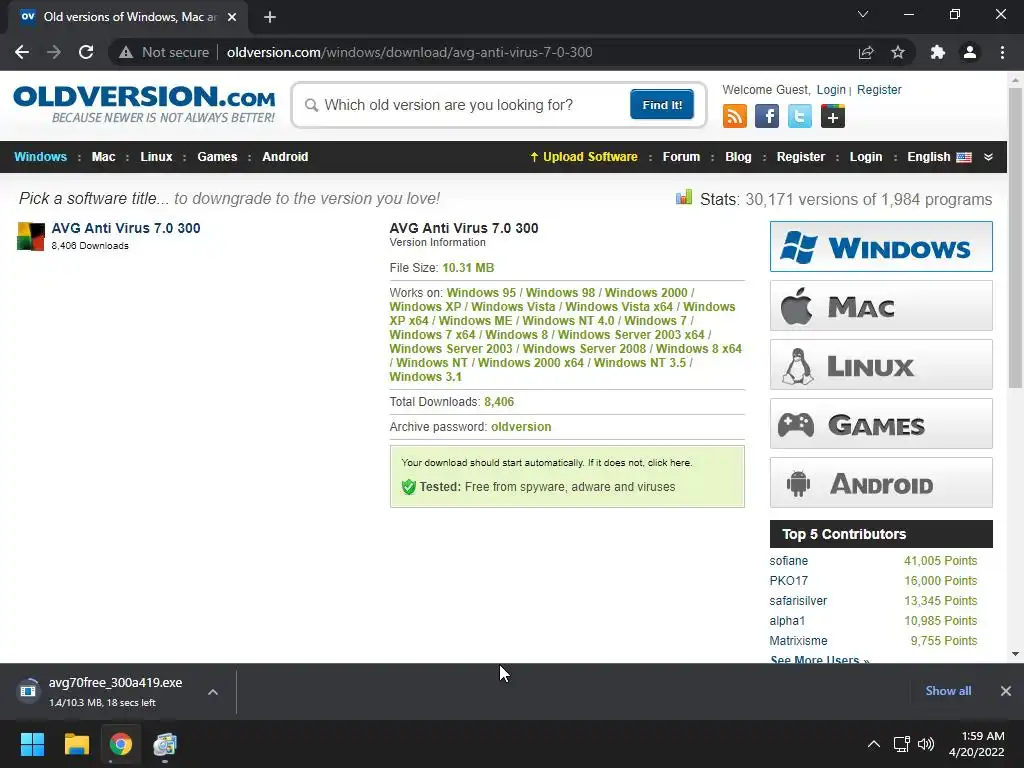Open Linux menu in navigation bar
This screenshot has width=1024, height=768.
tap(156, 157)
